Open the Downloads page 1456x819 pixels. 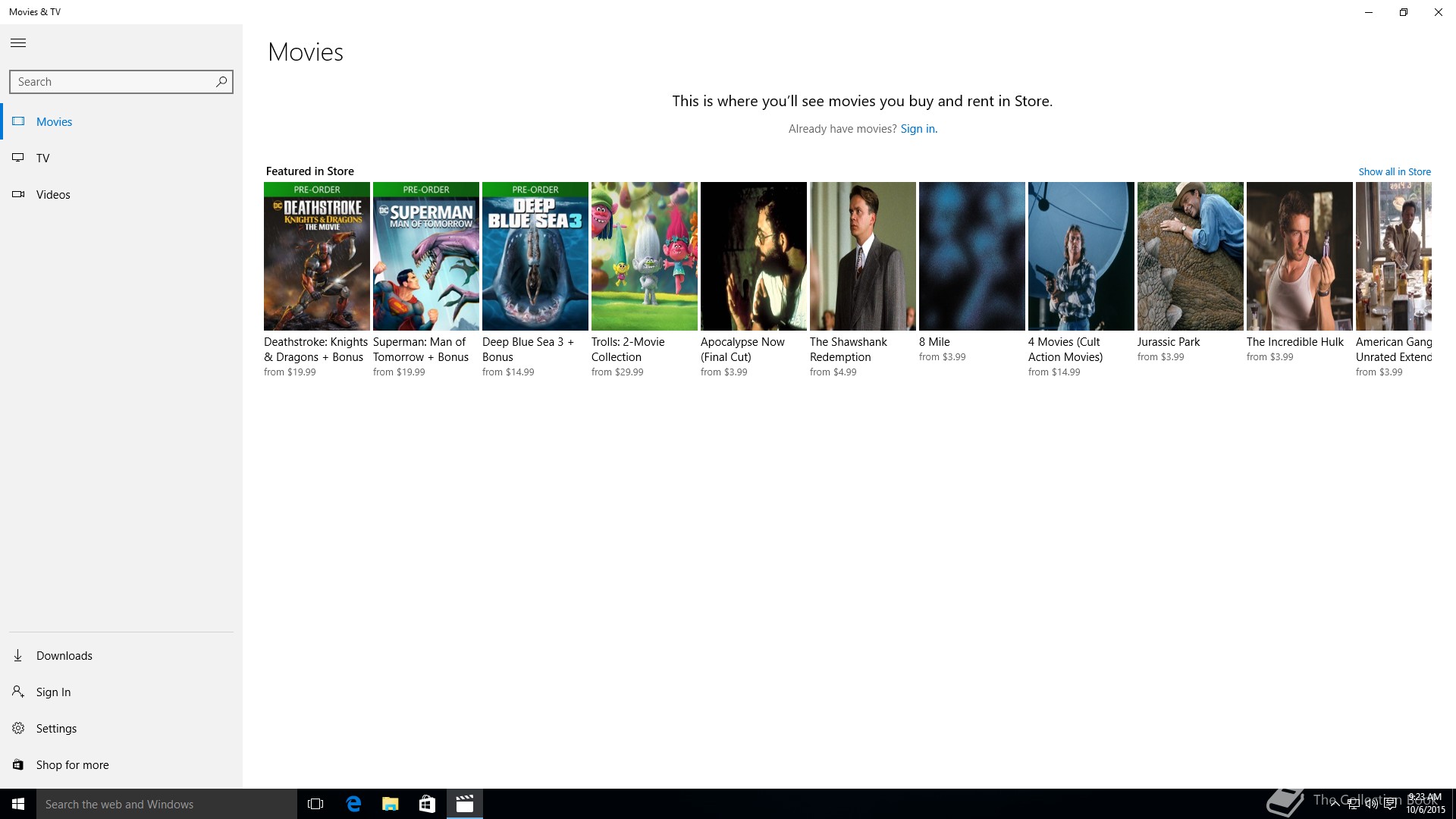pos(121,655)
